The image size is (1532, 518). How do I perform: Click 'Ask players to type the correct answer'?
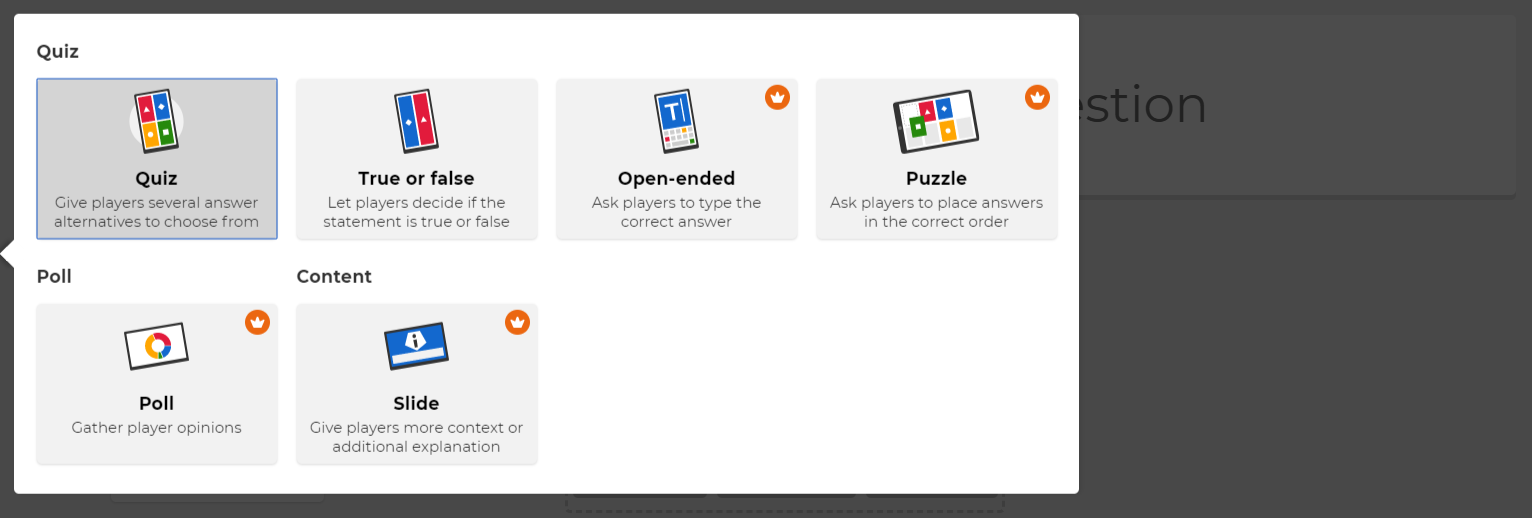click(x=676, y=212)
